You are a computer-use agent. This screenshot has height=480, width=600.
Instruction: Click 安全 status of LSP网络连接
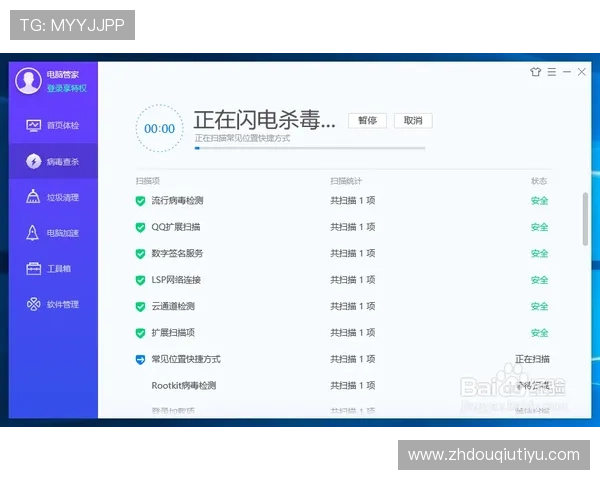[x=540, y=280]
